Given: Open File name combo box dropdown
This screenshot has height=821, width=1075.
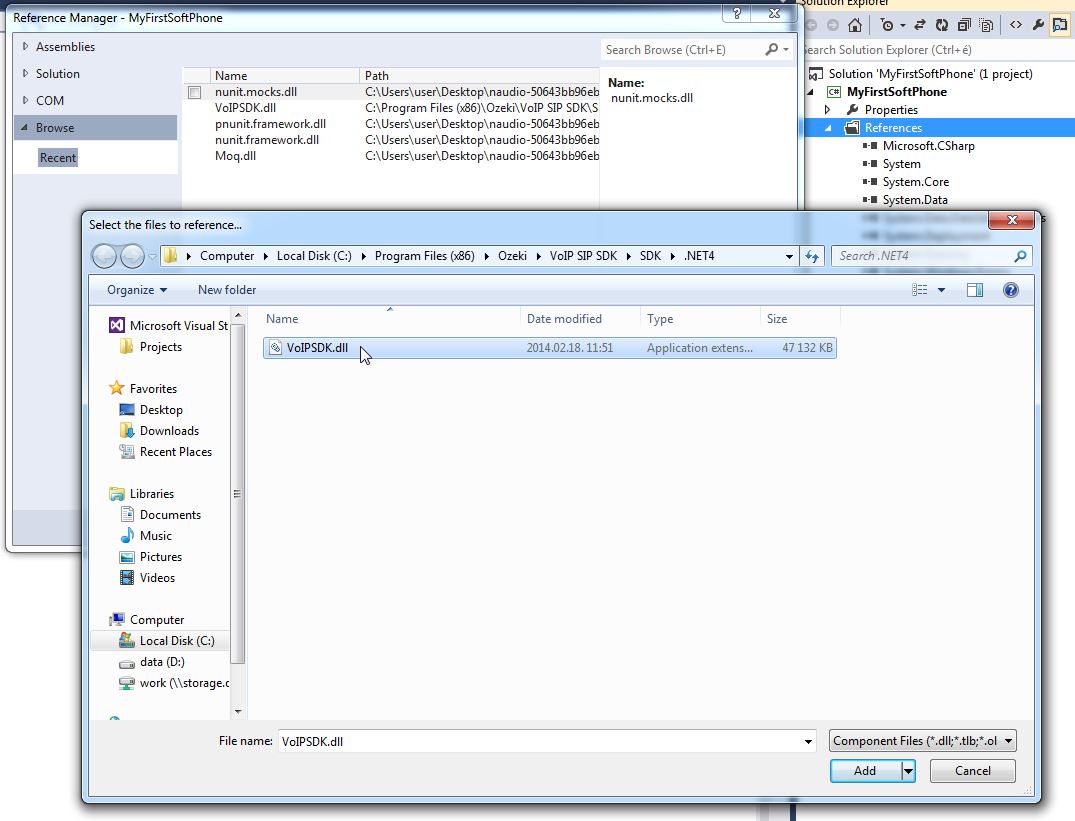Looking at the screenshot, I should click(808, 742).
